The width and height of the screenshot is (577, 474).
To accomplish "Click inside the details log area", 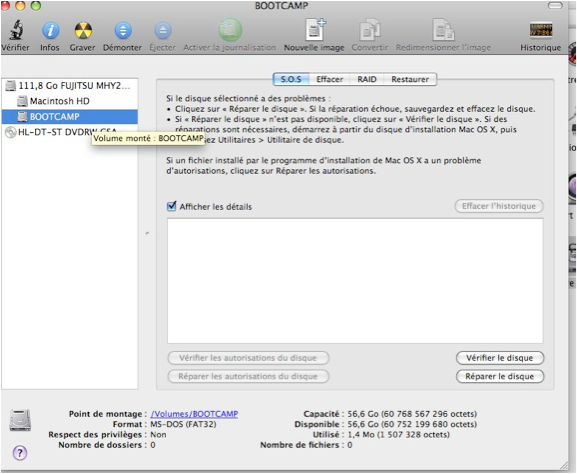I will pos(355,281).
